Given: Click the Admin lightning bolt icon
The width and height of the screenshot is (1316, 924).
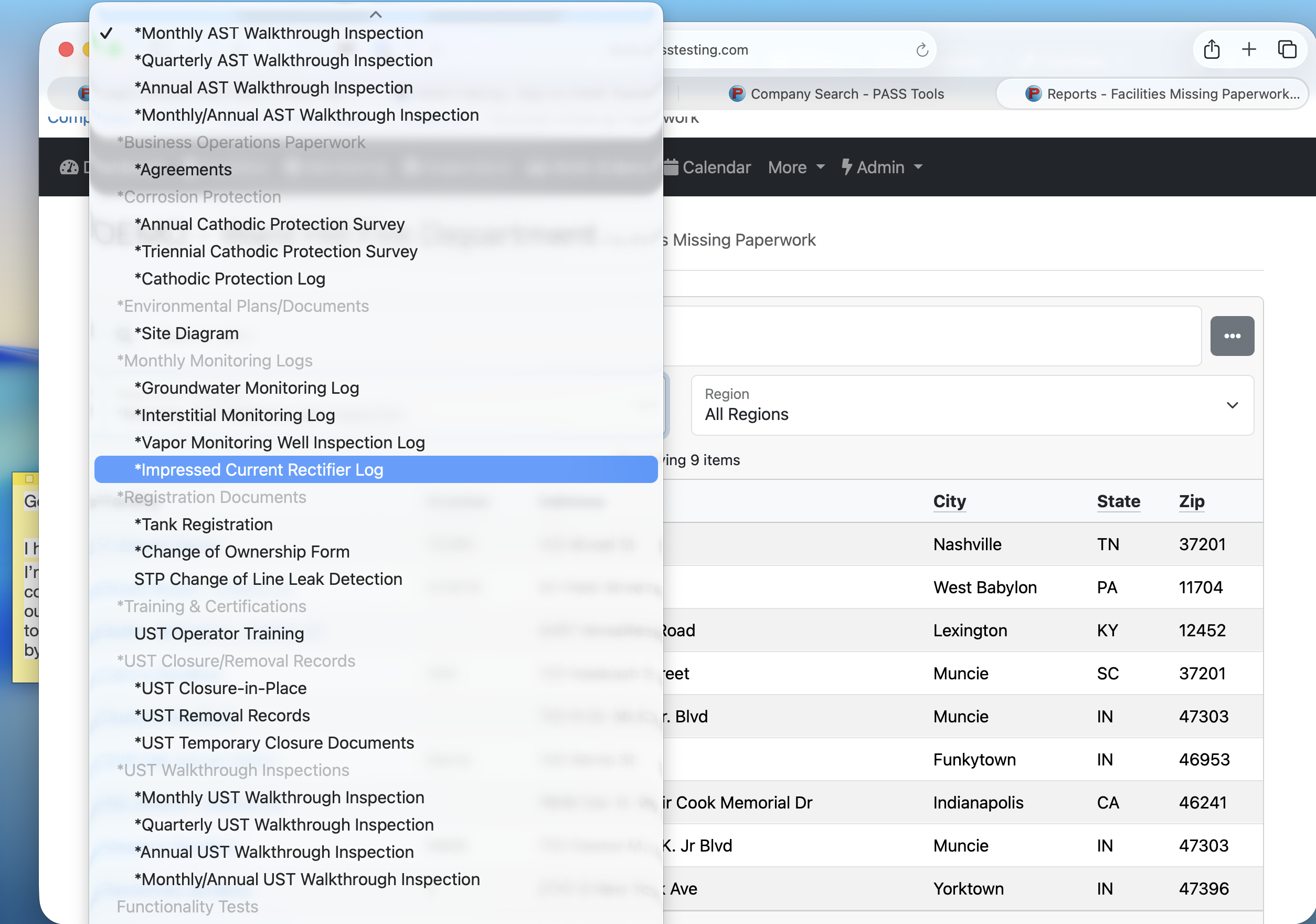Looking at the screenshot, I should (x=846, y=167).
